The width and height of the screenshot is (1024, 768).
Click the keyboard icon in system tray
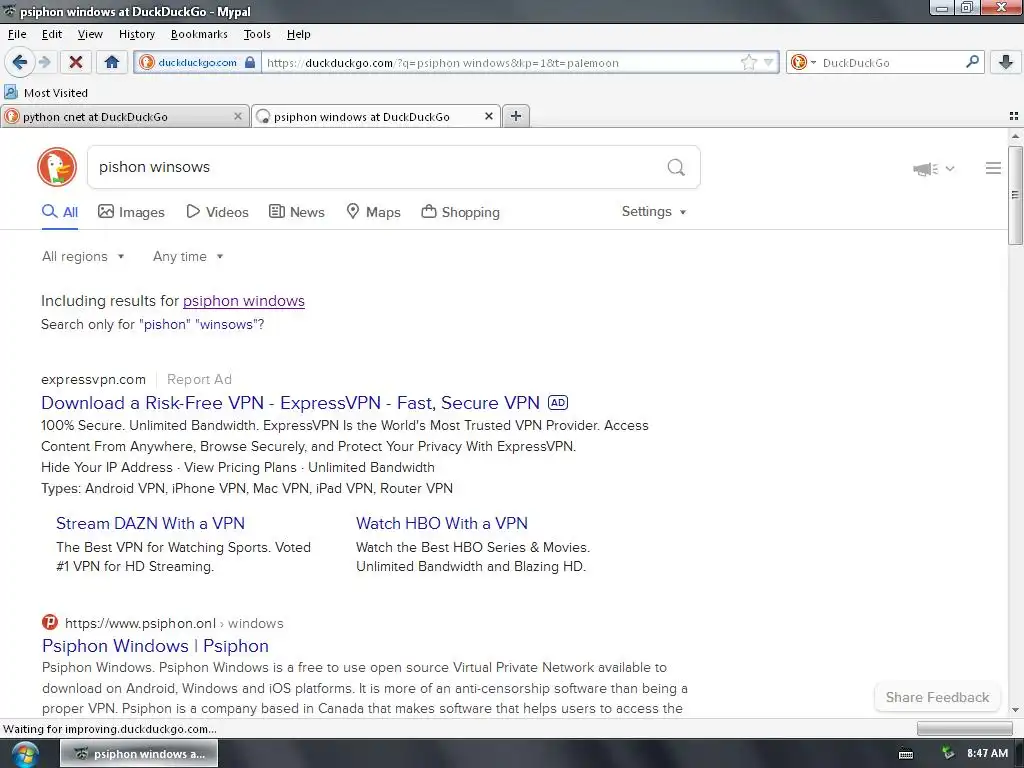[906, 754]
